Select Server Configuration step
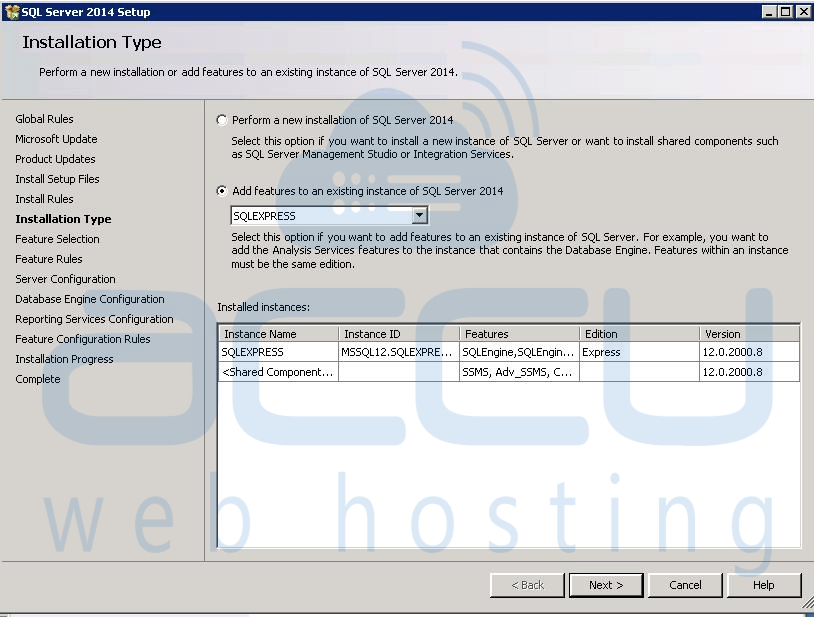 tap(65, 279)
